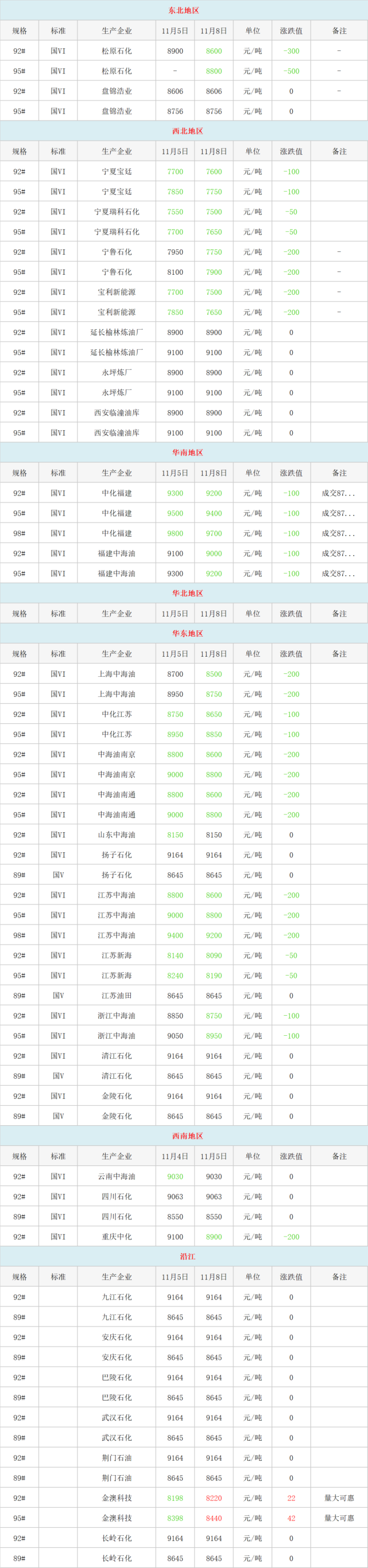Select 盘锦浩业 in the 92# row
The image size is (368, 1568).
[117, 91]
